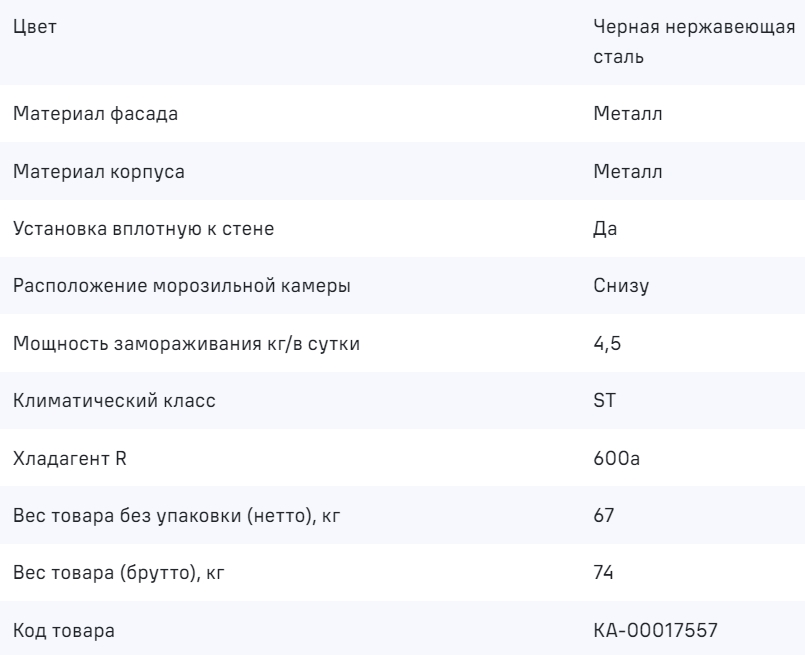Select 'Металл' value beside Материал корпуса
Image resolution: width=805 pixels, height=655 pixels.
coord(628,172)
